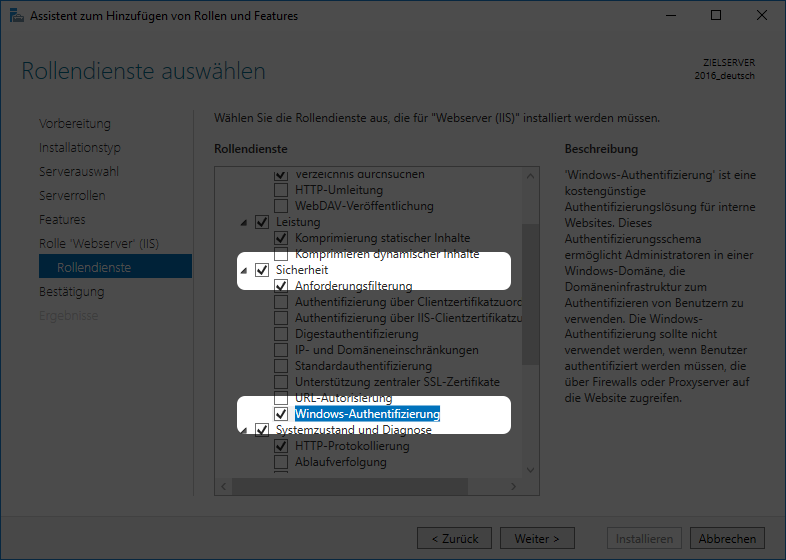Collapse Systemzustand und Diagnose node

click(243, 430)
